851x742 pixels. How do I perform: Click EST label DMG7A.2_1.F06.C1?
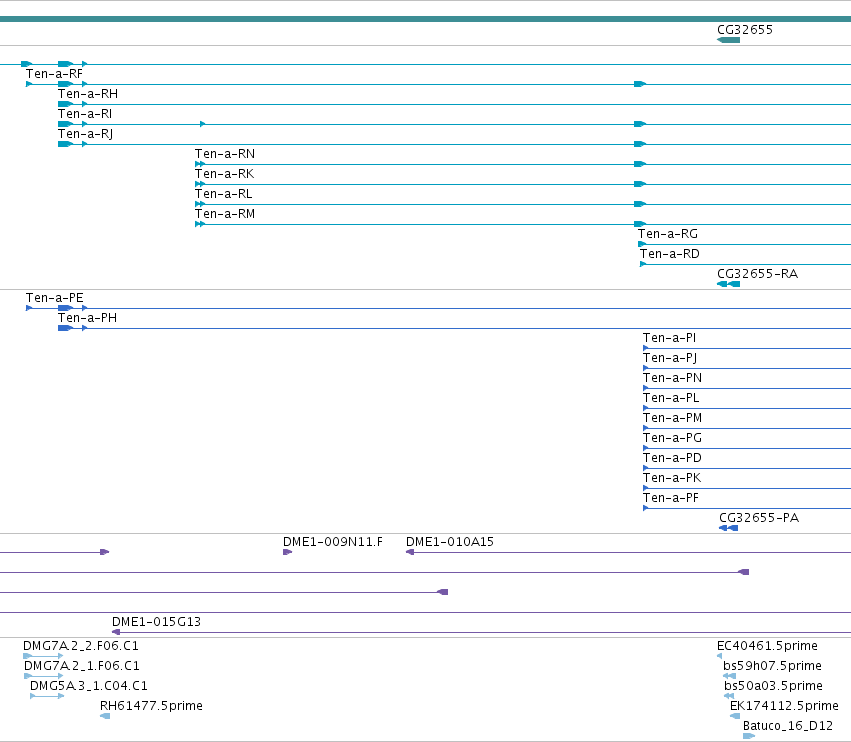pyautogui.click(x=82, y=667)
